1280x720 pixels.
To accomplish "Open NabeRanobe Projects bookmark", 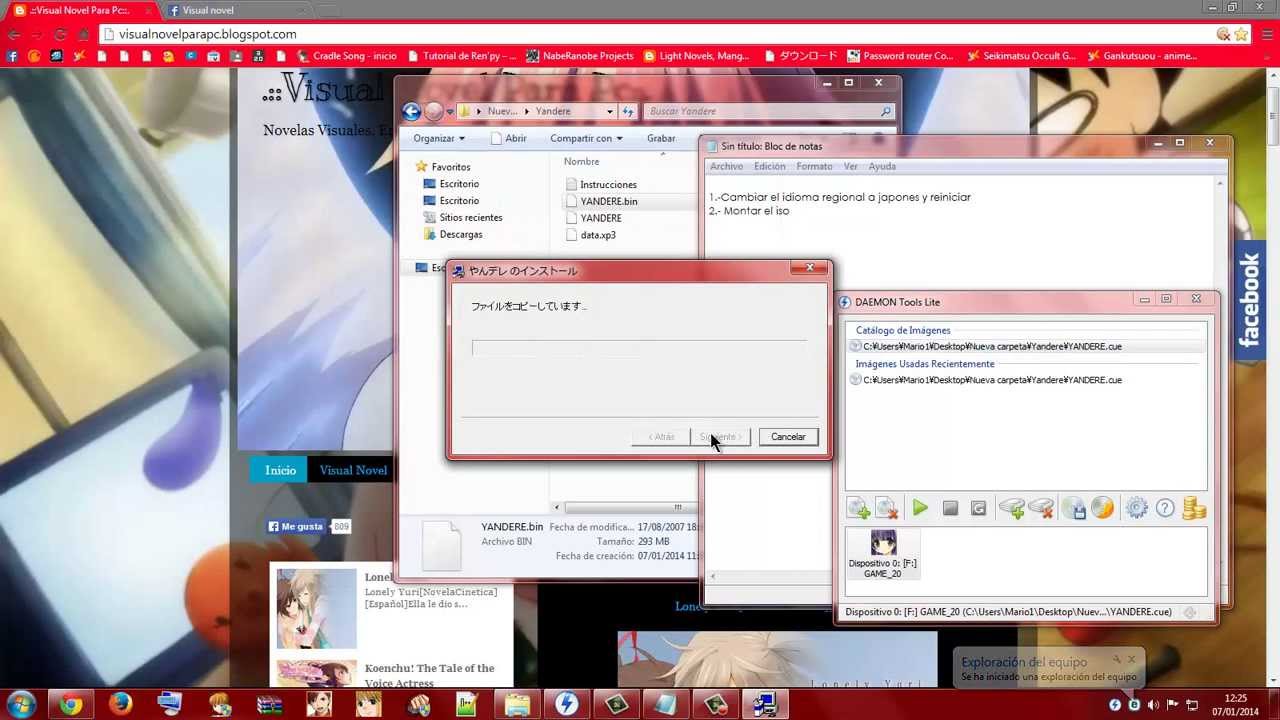I will click(x=580, y=56).
